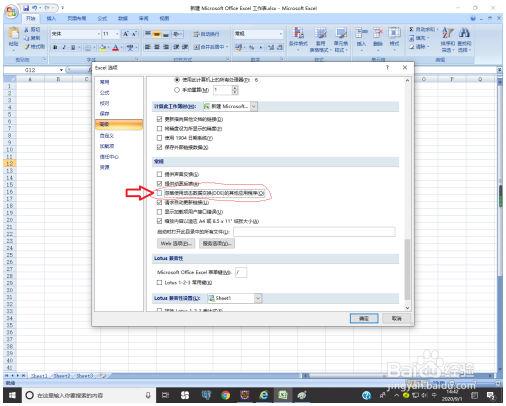Click the Format Painter brush icon
This screenshot has height=406, width=506.
coord(27,47)
